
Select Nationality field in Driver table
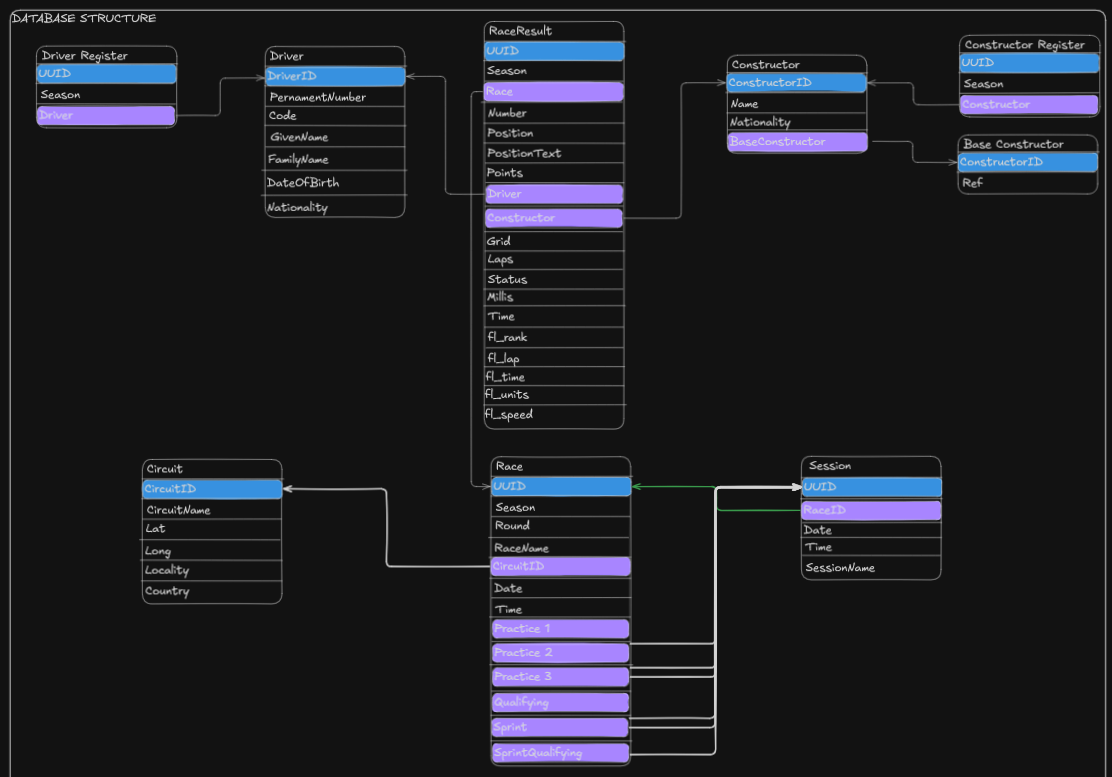tap(335, 206)
